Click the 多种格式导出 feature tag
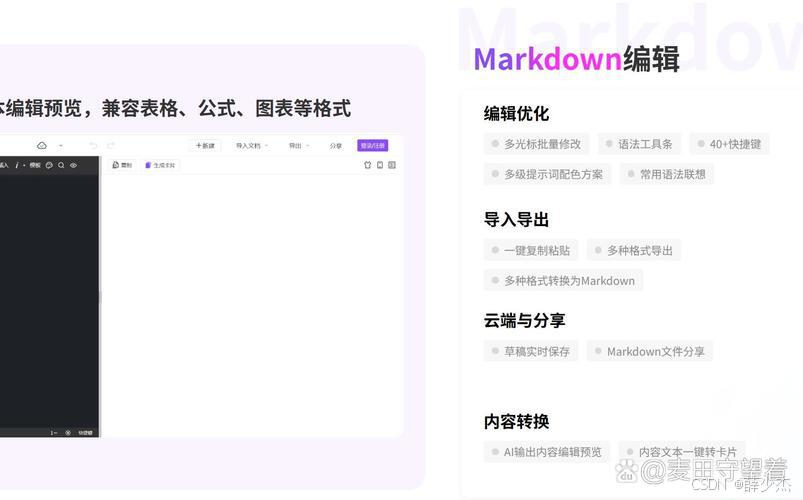The height and width of the screenshot is (500, 803). pos(634,250)
